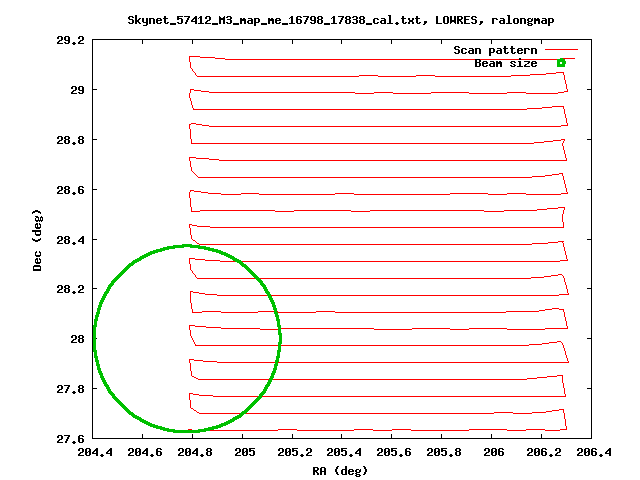
Task: Click the 28.2 Dec axis tick label
Action: 71,289
